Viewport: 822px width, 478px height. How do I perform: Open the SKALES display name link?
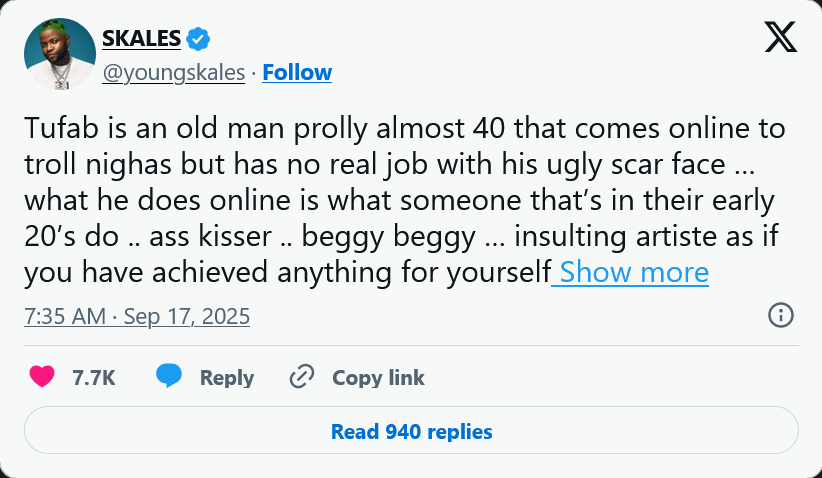(141, 39)
